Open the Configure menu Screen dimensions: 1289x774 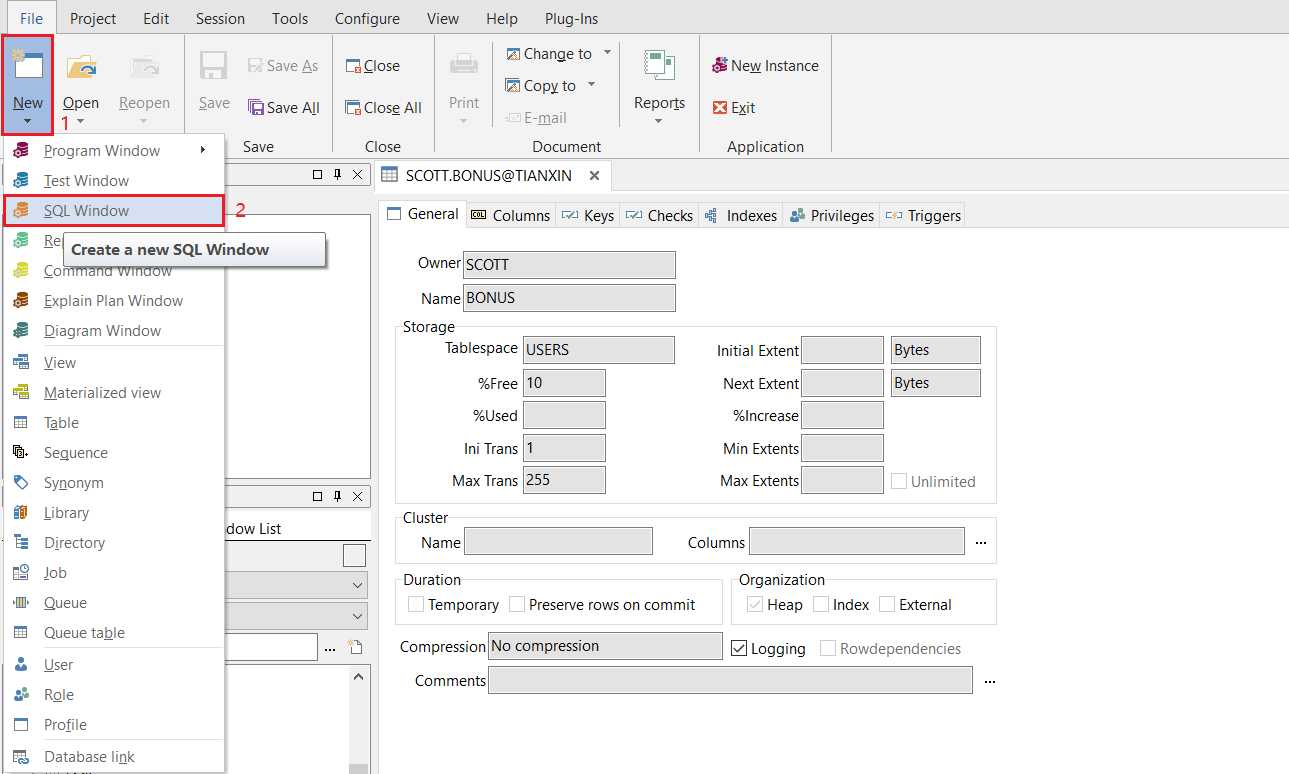click(x=367, y=18)
